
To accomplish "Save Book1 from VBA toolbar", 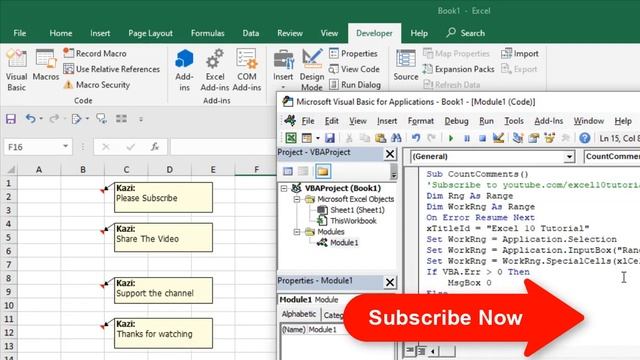I will click(x=330, y=138).
